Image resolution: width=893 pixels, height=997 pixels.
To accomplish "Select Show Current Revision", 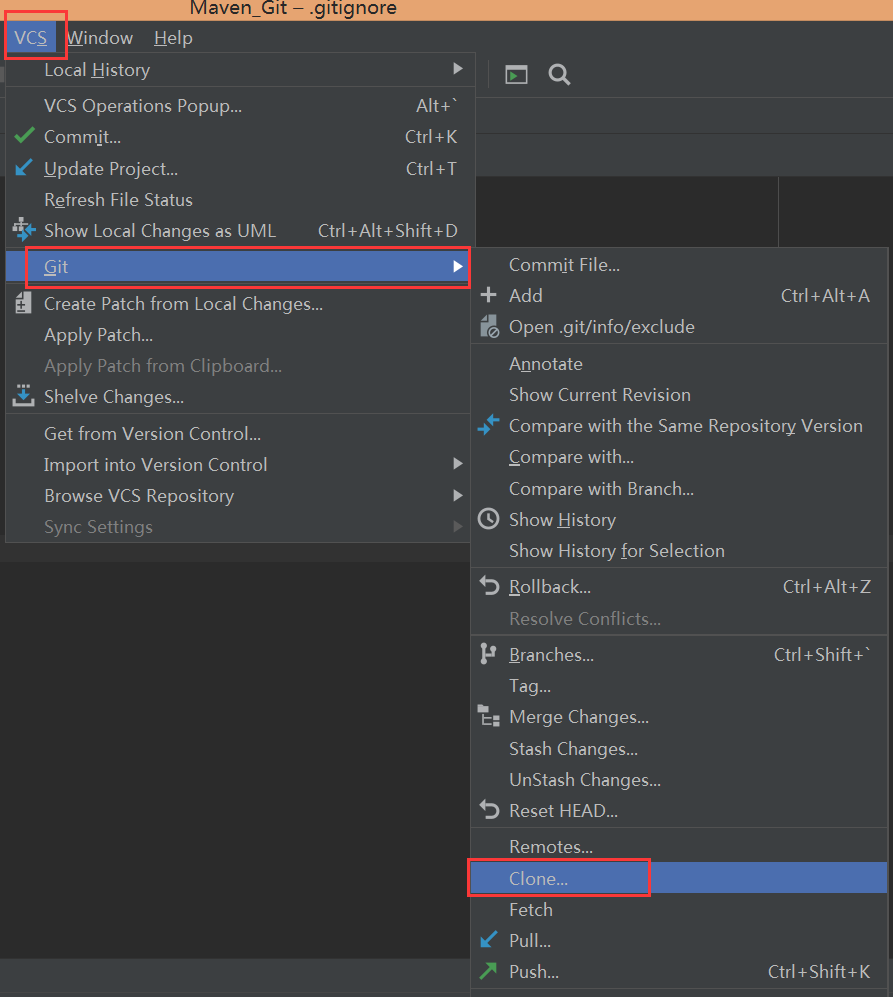I will (679, 395).
